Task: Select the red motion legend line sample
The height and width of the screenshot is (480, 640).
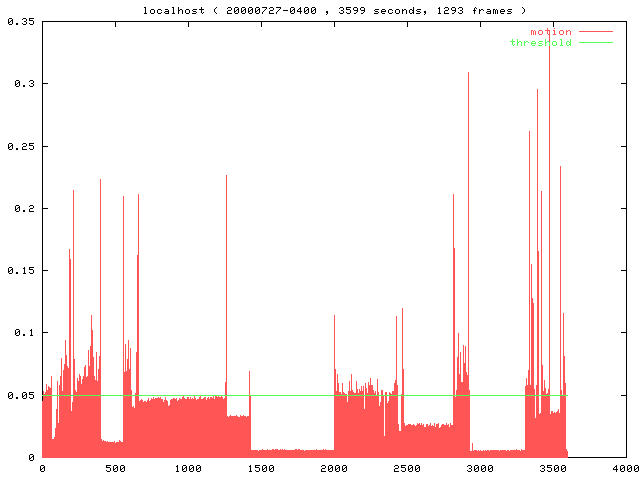Action: 595,32
